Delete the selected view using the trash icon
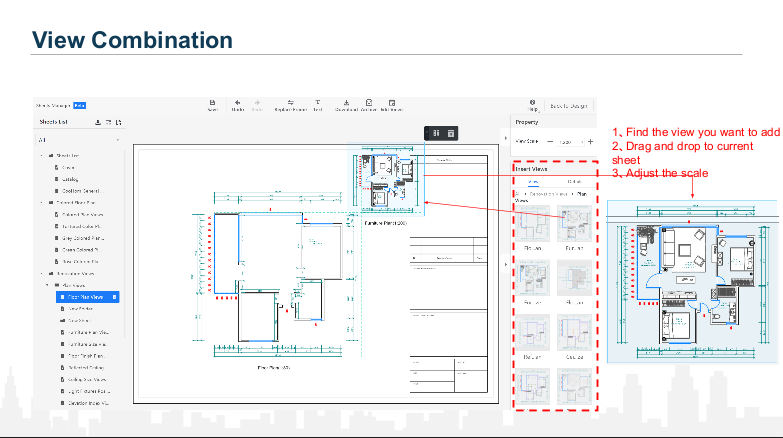This screenshot has width=783, height=438. 451,133
